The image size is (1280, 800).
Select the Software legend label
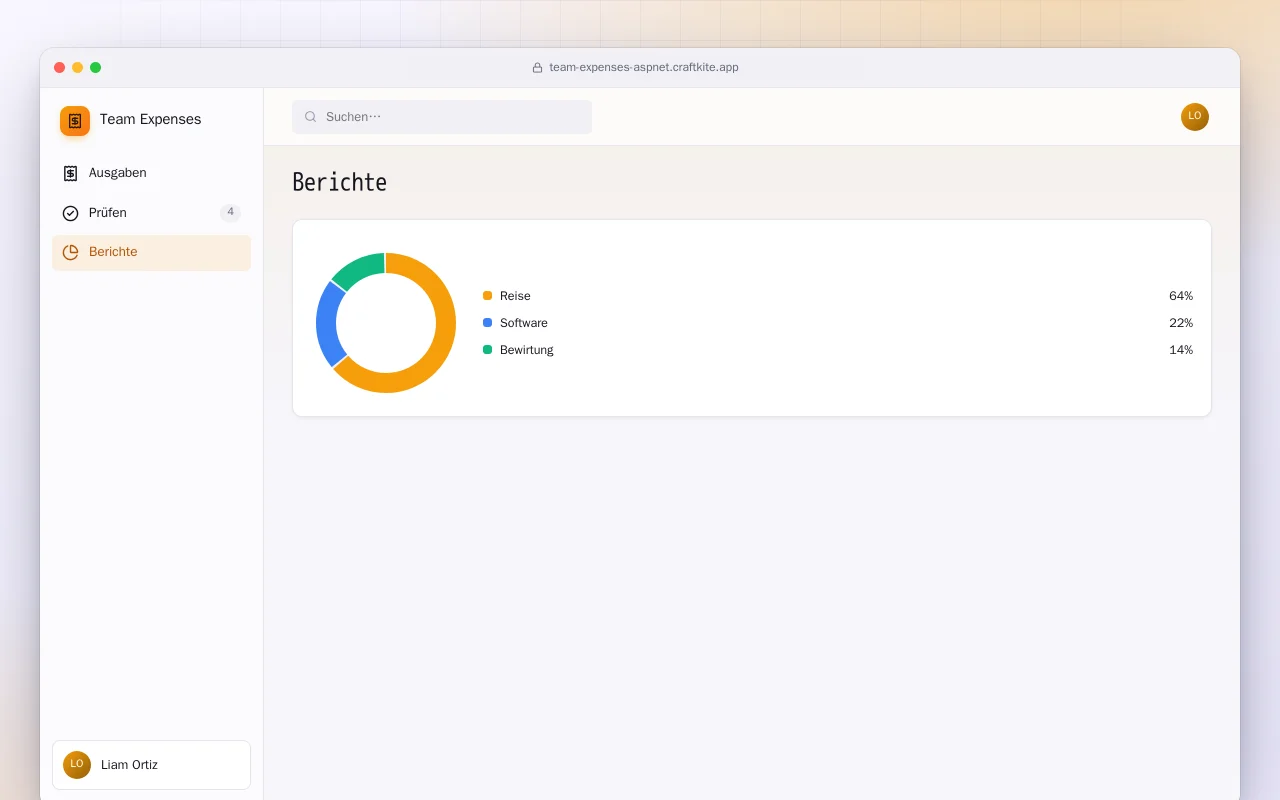point(524,323)
